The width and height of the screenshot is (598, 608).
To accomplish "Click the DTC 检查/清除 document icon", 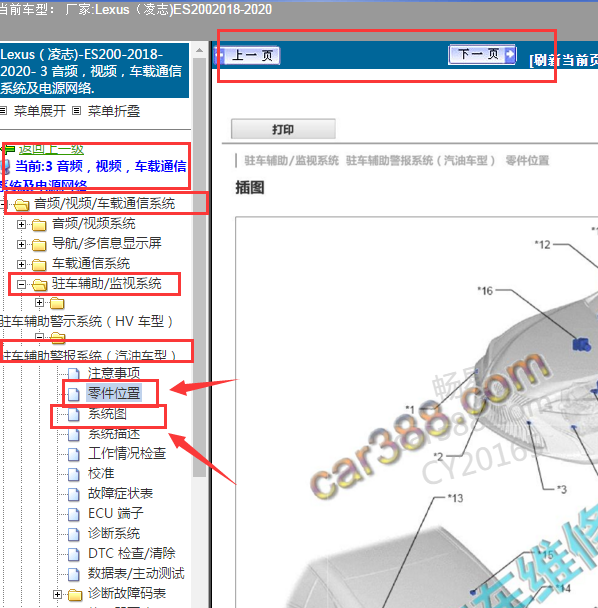I will tap(74, 554).
